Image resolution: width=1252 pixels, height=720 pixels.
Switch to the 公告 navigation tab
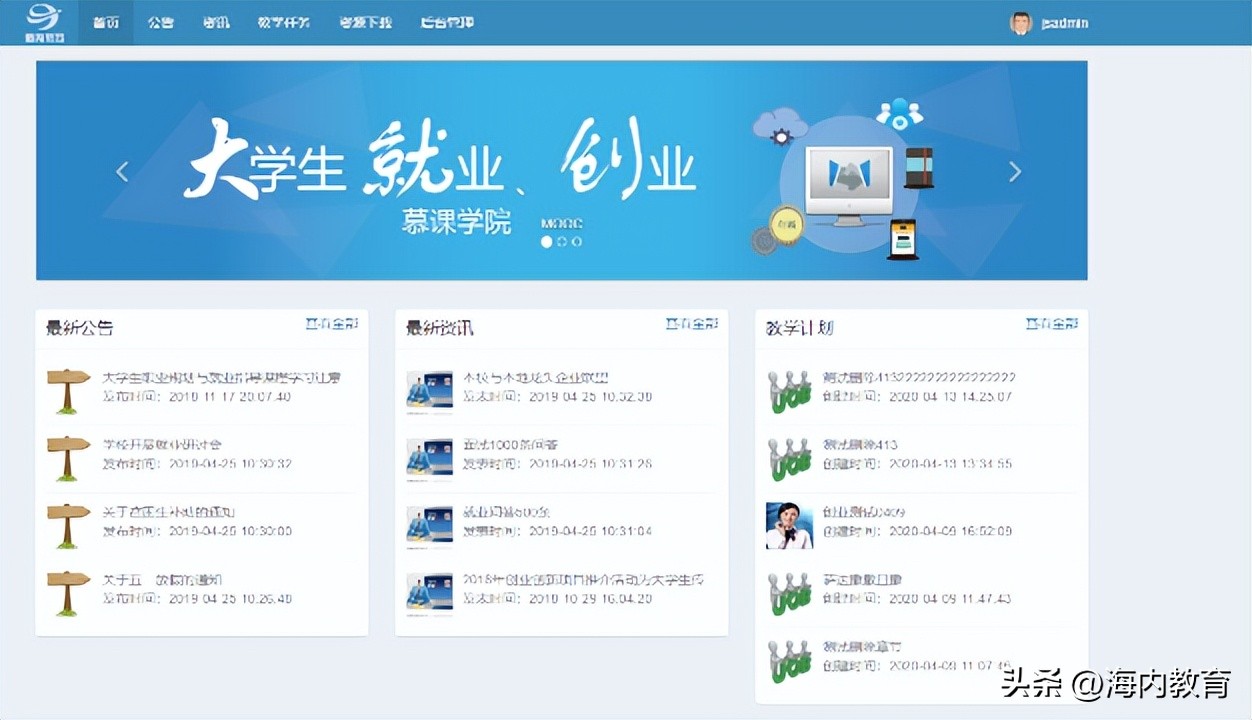[x=161, y=21]
